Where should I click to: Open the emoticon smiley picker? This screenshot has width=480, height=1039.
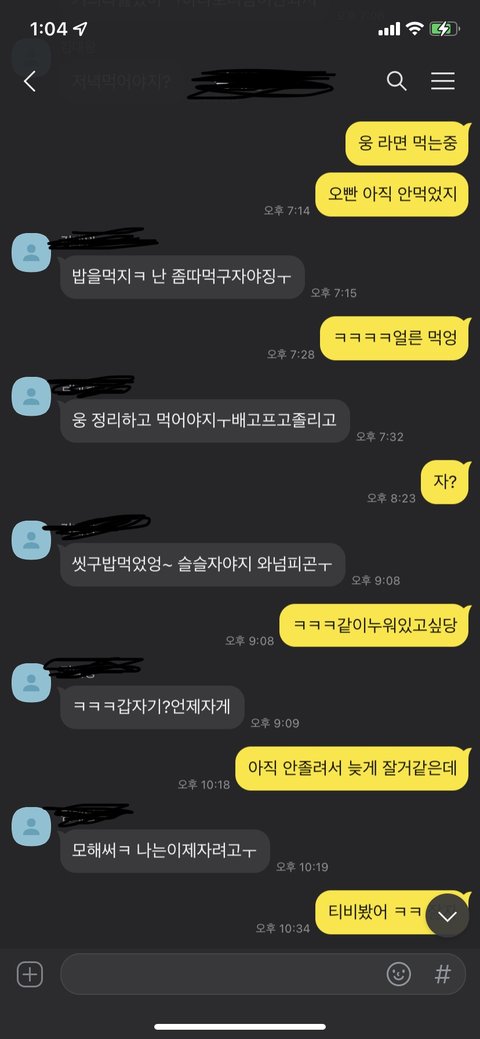[398, 974]
